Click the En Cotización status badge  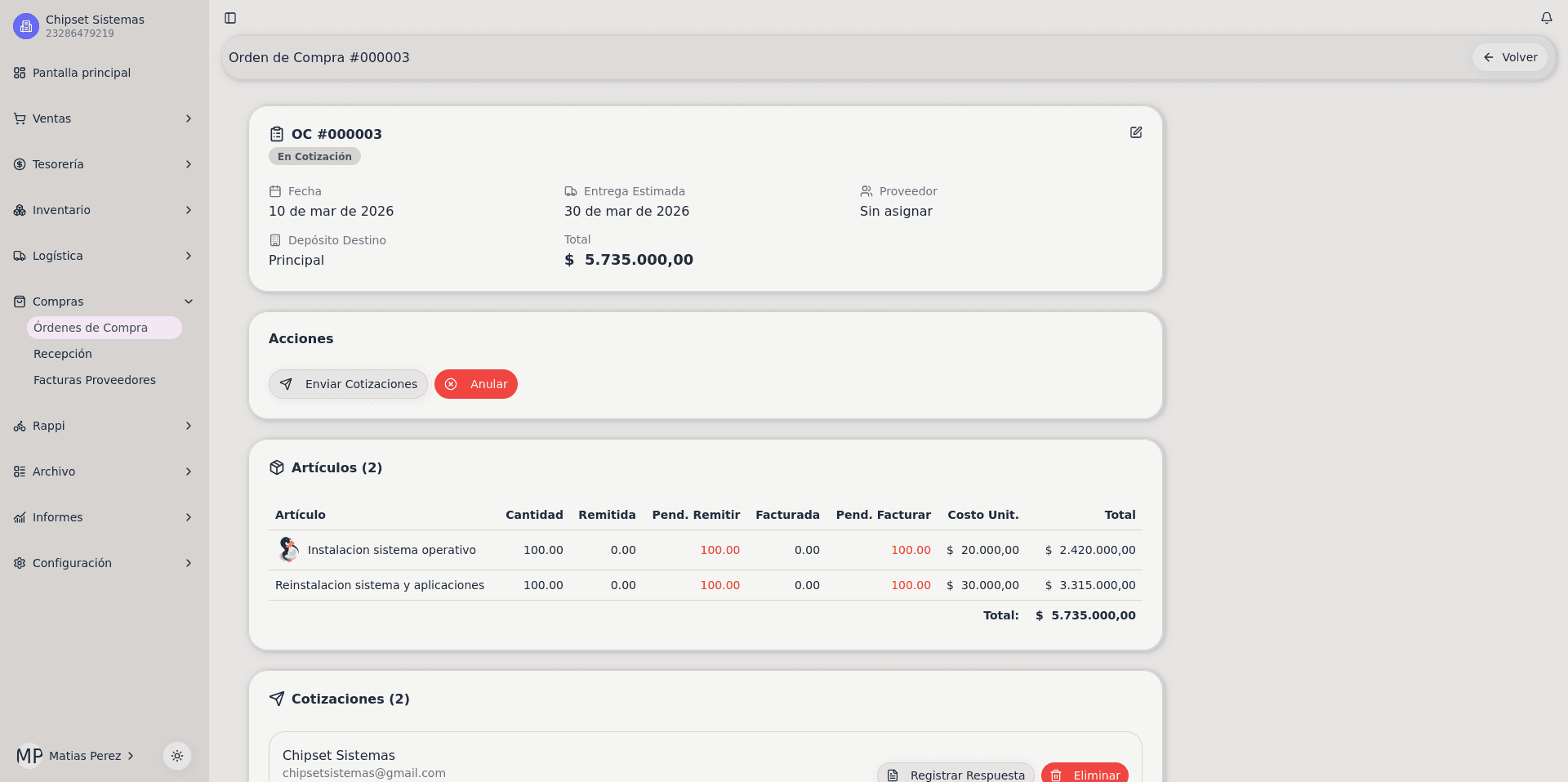pos(314,156)
